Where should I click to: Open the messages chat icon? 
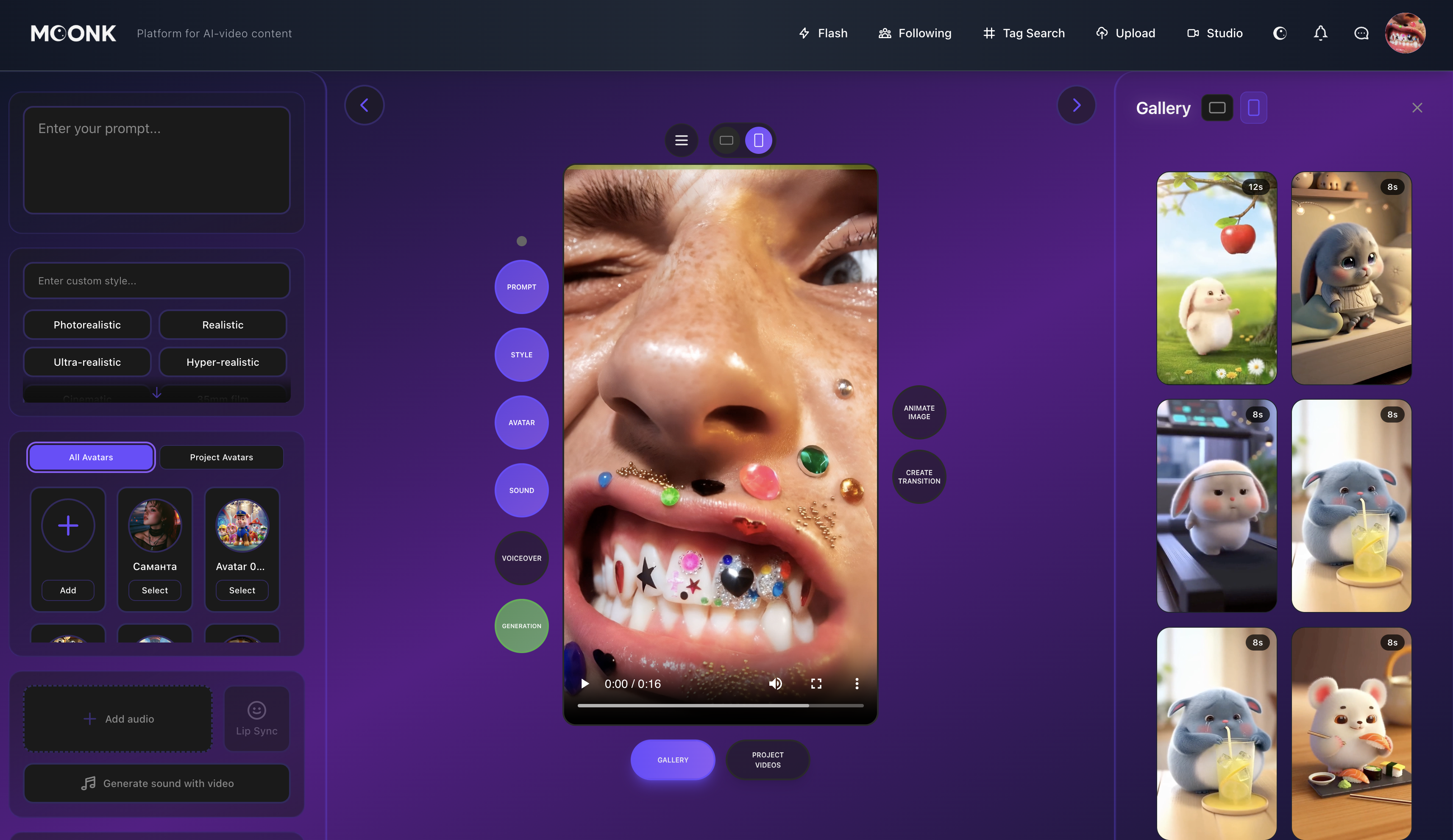[x=1361, y=33]
